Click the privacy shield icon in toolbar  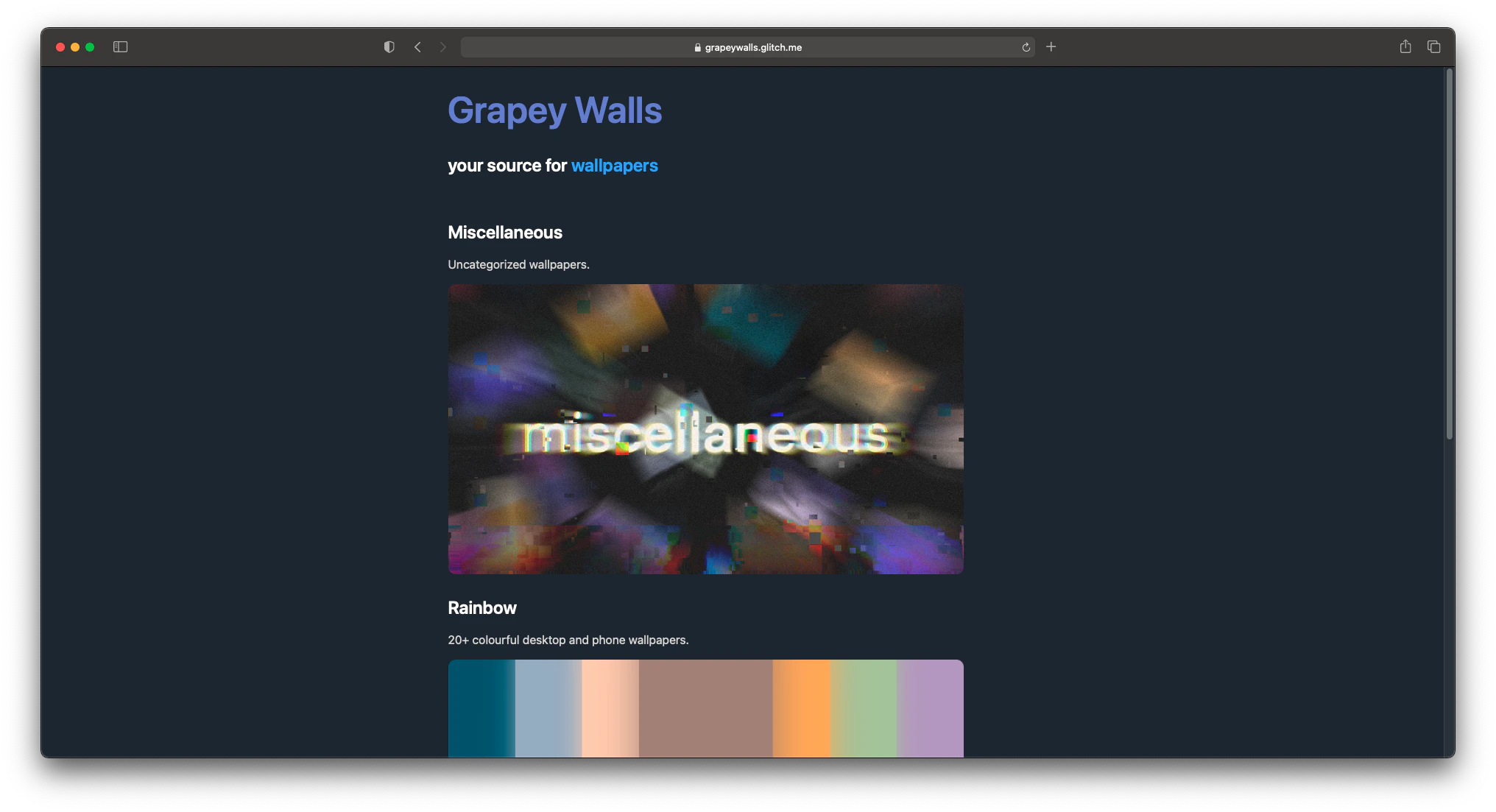389,46
